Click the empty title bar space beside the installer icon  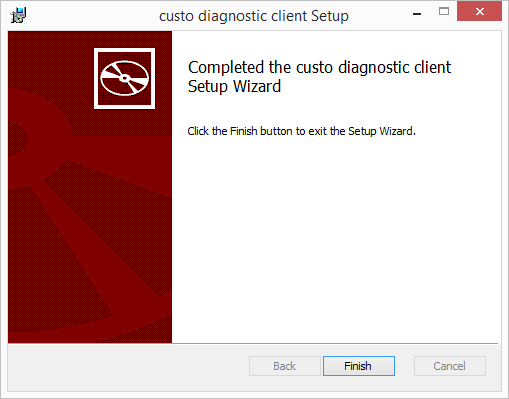pos(90,15)
